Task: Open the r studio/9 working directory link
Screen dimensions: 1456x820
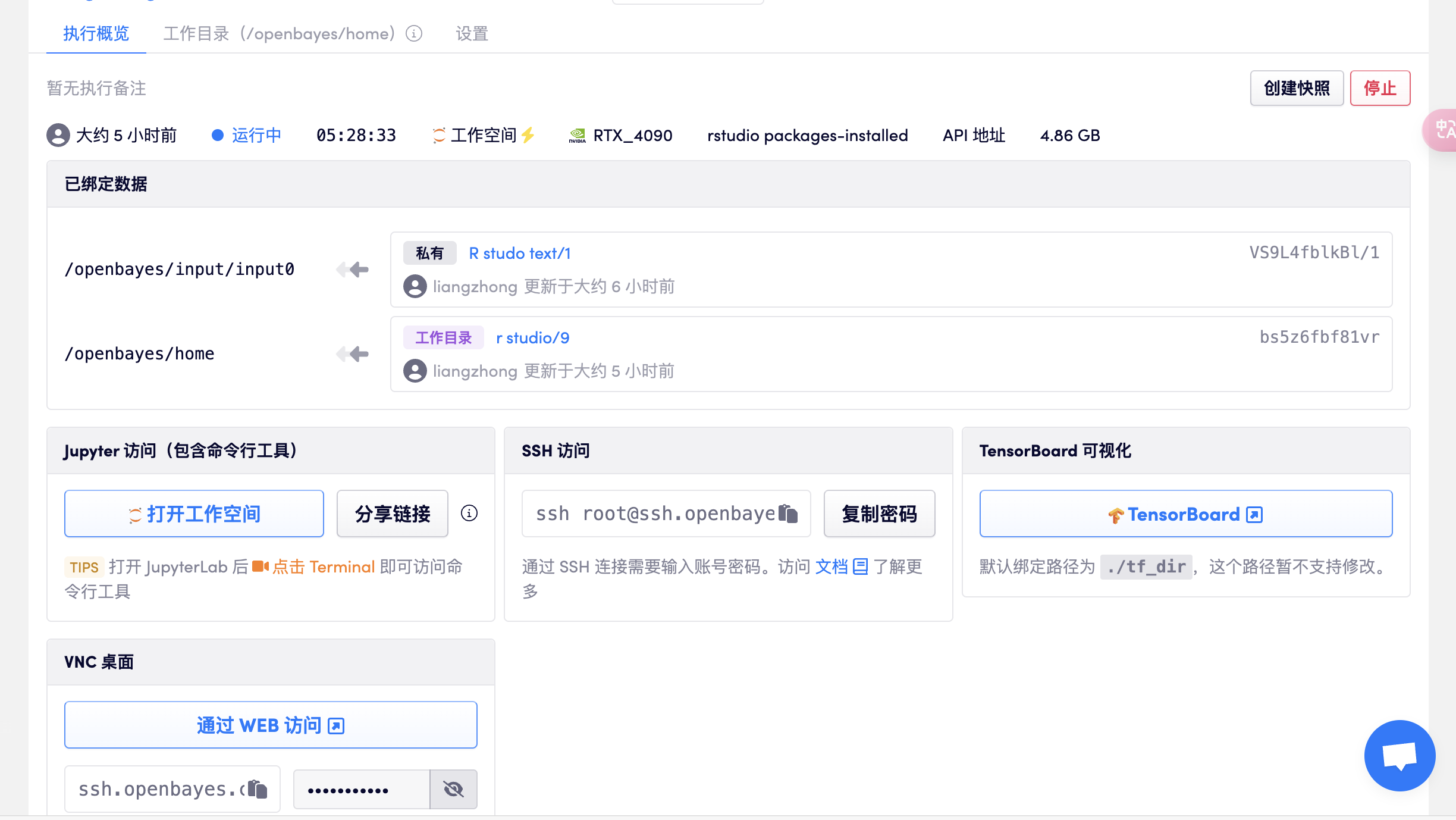Action: 533,338
